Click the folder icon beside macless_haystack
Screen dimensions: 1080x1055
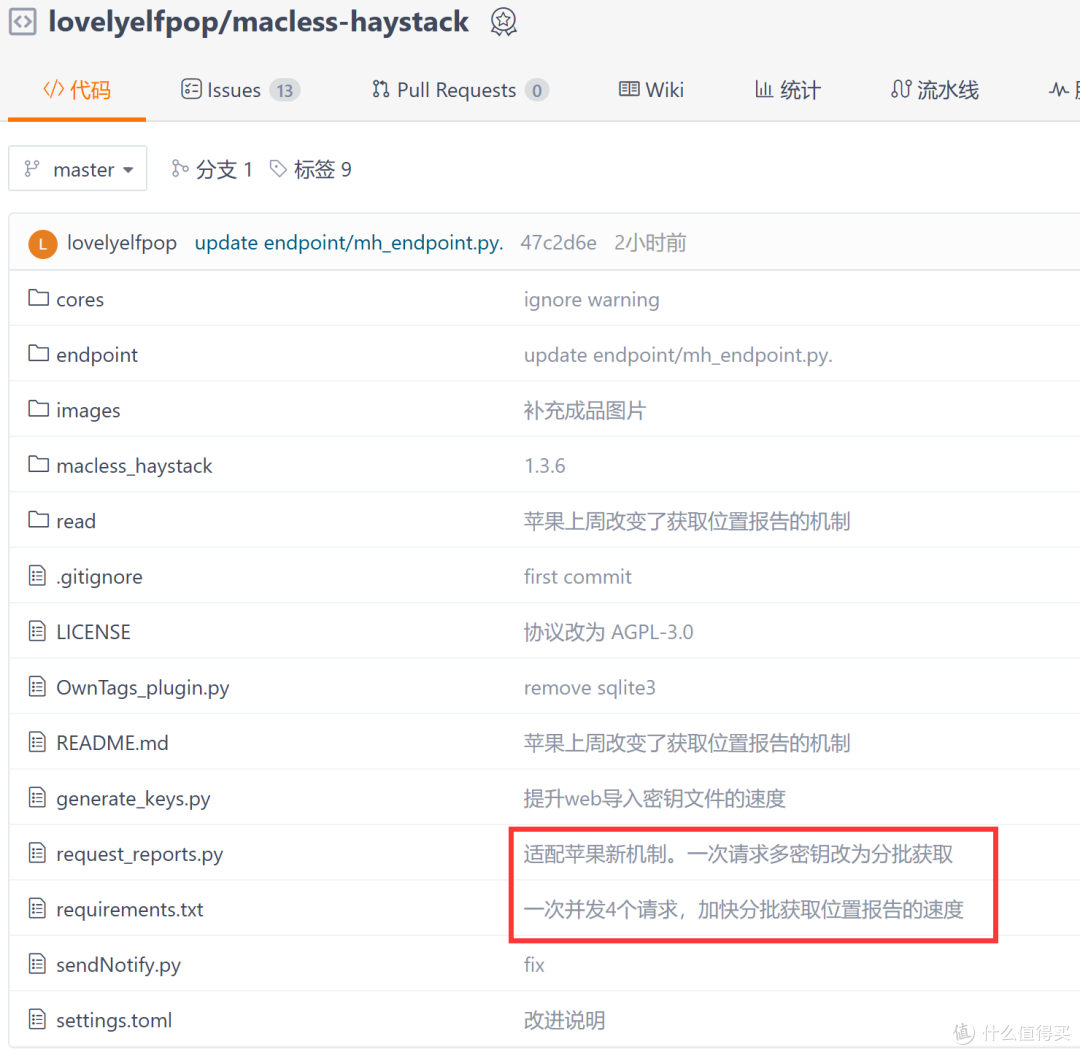39,464
